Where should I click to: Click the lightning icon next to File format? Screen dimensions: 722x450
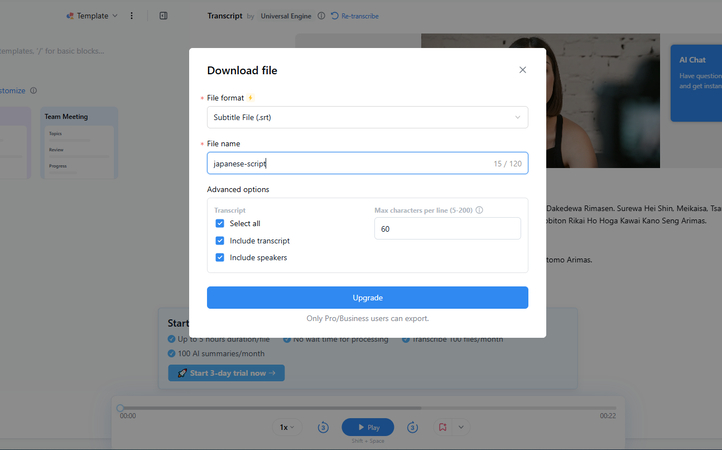(250, 98)
